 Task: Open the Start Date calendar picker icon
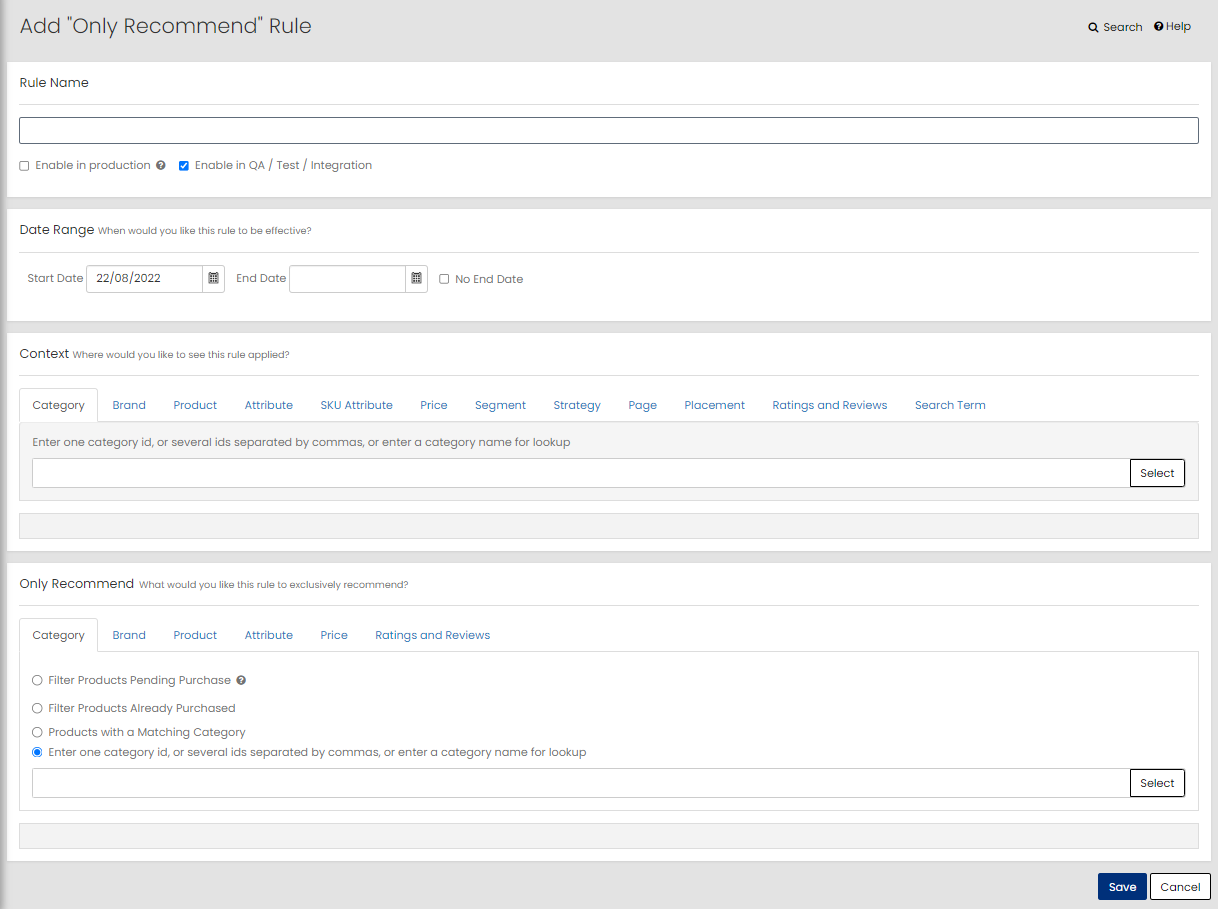pyautogui.click(x=213, y=279)
